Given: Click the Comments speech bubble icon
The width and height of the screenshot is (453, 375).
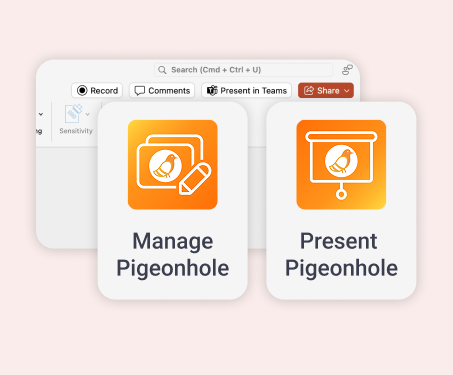Looking at the screenshot, I should coord(140,91).
